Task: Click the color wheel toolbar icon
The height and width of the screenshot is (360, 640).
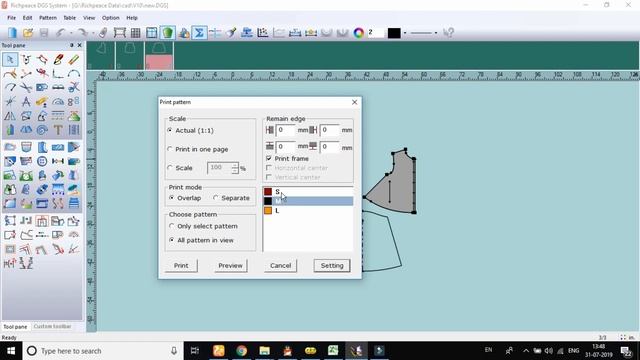Action: point(358,33)
